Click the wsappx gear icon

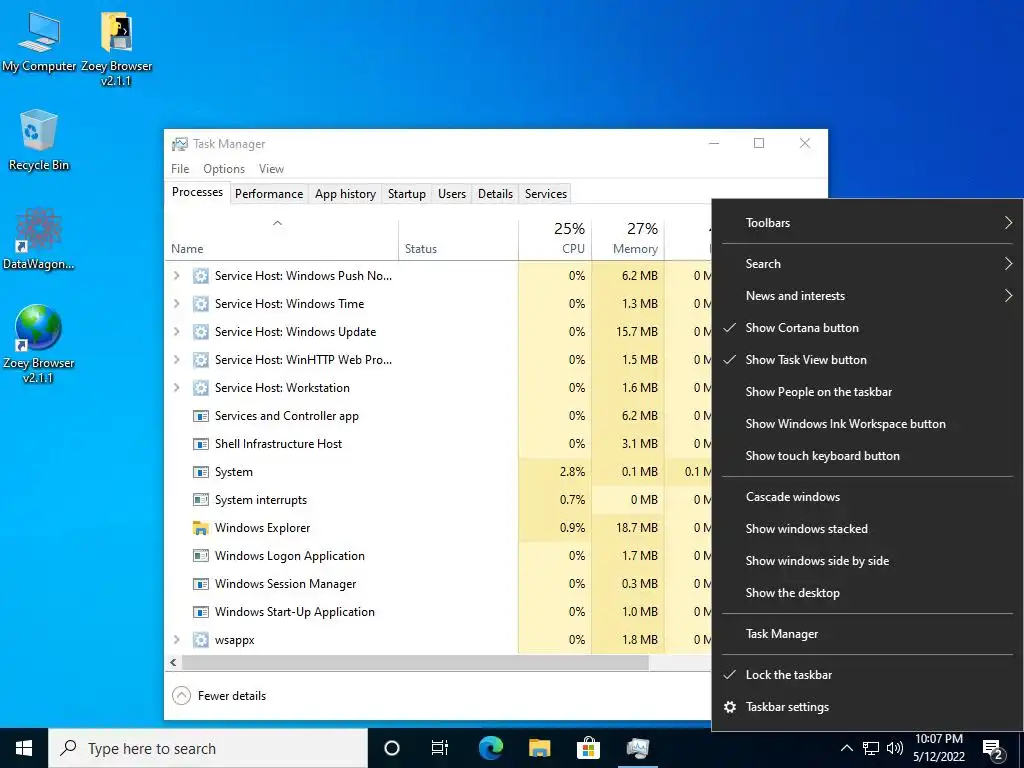(x=200, y=640)
